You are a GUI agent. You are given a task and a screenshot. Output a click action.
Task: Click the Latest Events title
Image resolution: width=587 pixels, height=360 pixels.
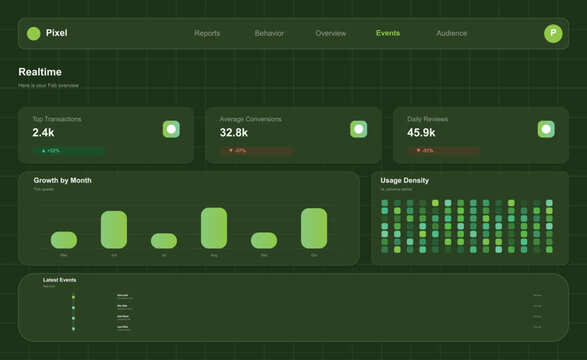point(60,280)
